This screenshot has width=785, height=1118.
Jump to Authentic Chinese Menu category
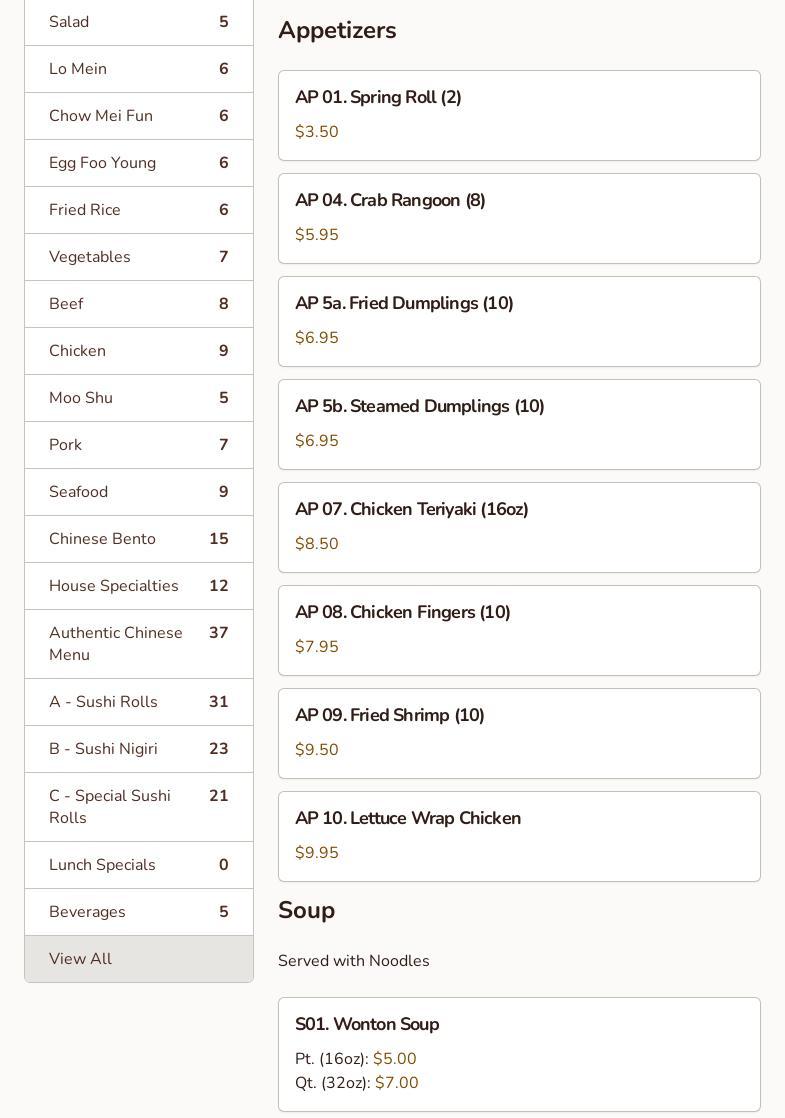point(138,644)
